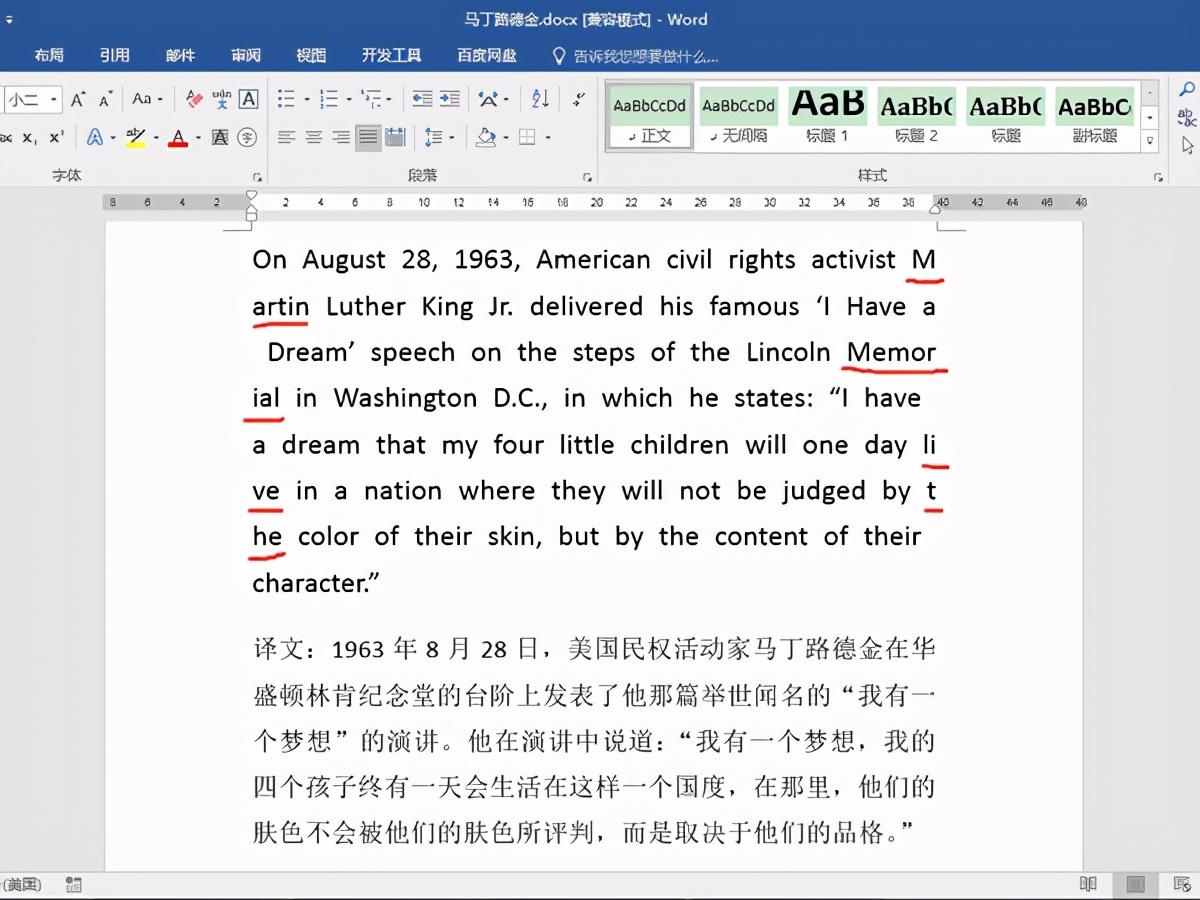This screenshot has height=900, width=1200.
Task: Open the 邮件 ribbon tab
Action: coord(180,55)
